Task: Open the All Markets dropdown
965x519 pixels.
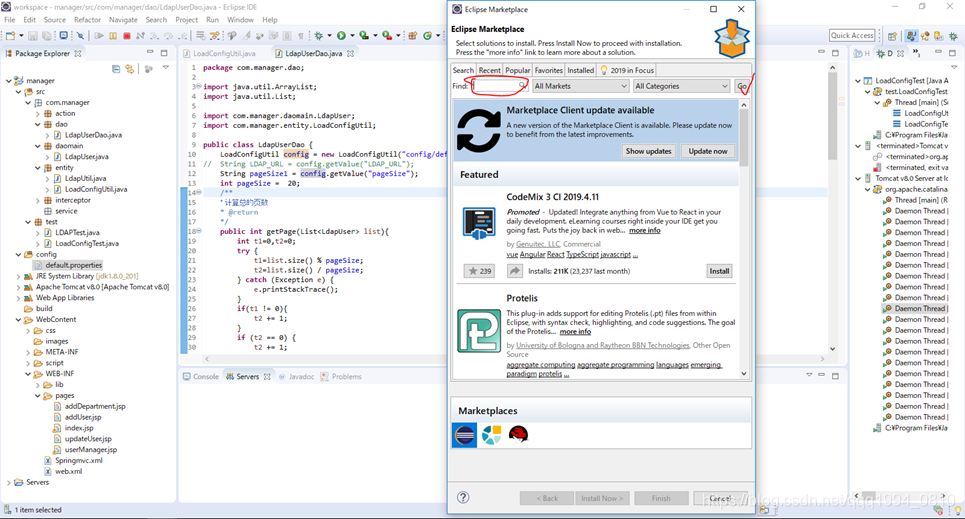Action: click(580, 86)
